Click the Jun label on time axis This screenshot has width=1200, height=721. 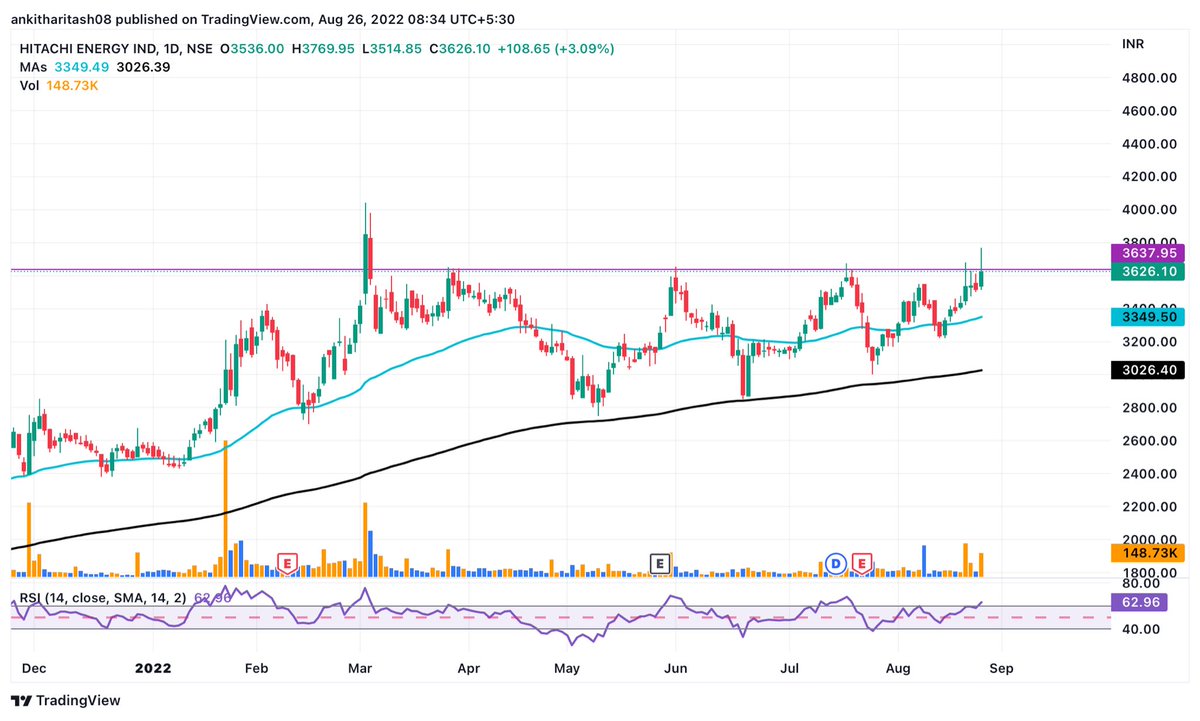point(675,668)
